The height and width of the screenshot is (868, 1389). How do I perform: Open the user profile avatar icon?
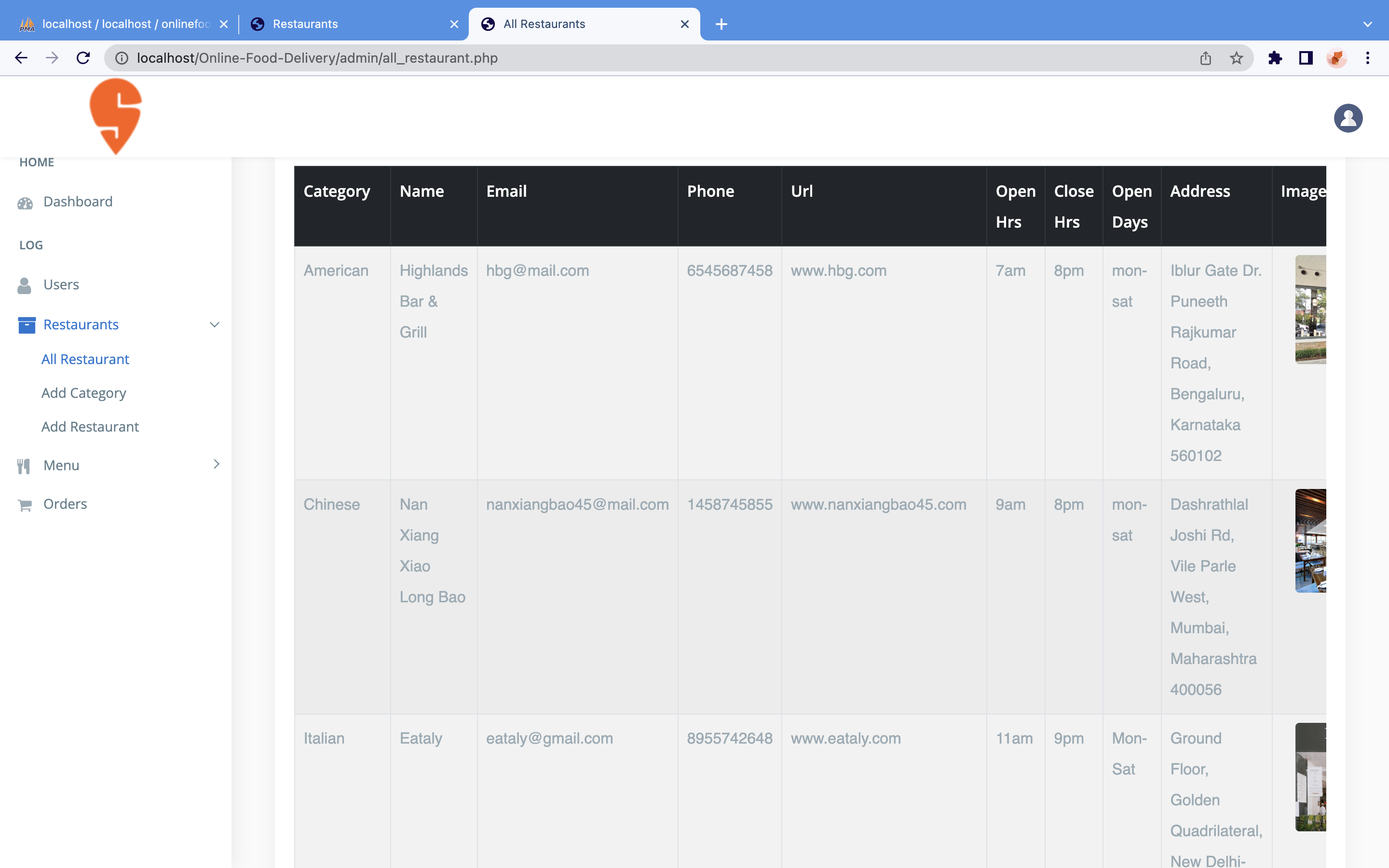tap(1347, 118)
